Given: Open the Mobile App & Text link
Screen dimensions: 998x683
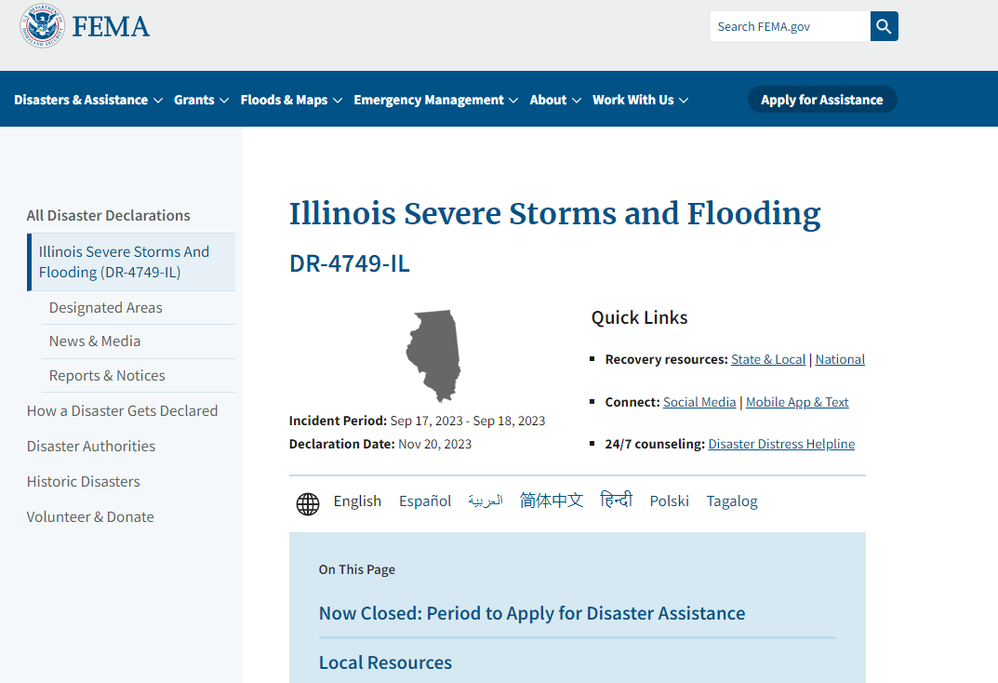Looking at the screenshot, I should 797,402.
